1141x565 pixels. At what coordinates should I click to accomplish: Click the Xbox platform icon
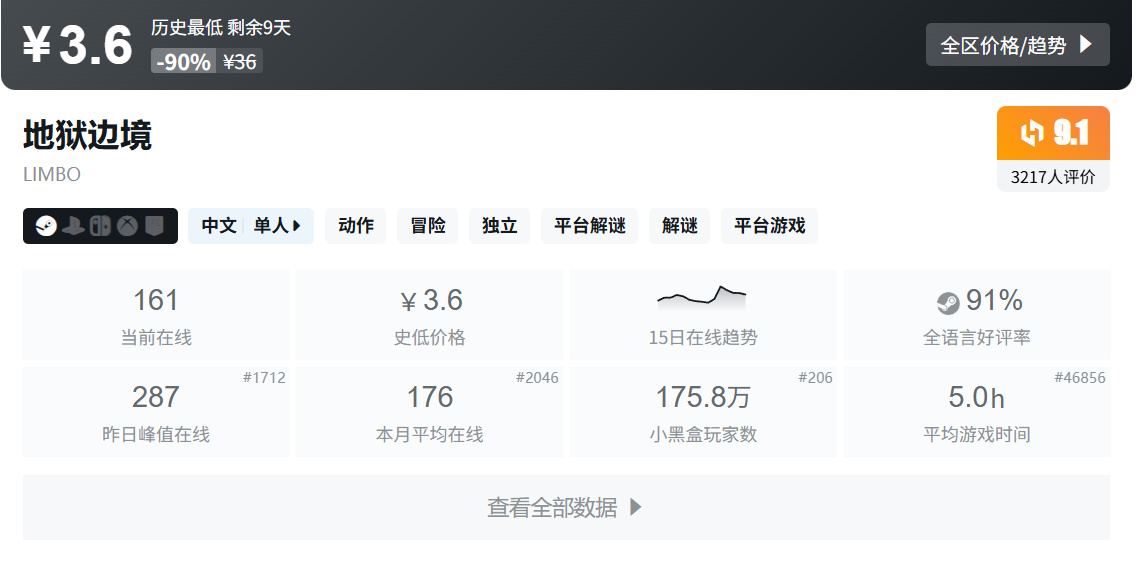[x=128, y=226]
